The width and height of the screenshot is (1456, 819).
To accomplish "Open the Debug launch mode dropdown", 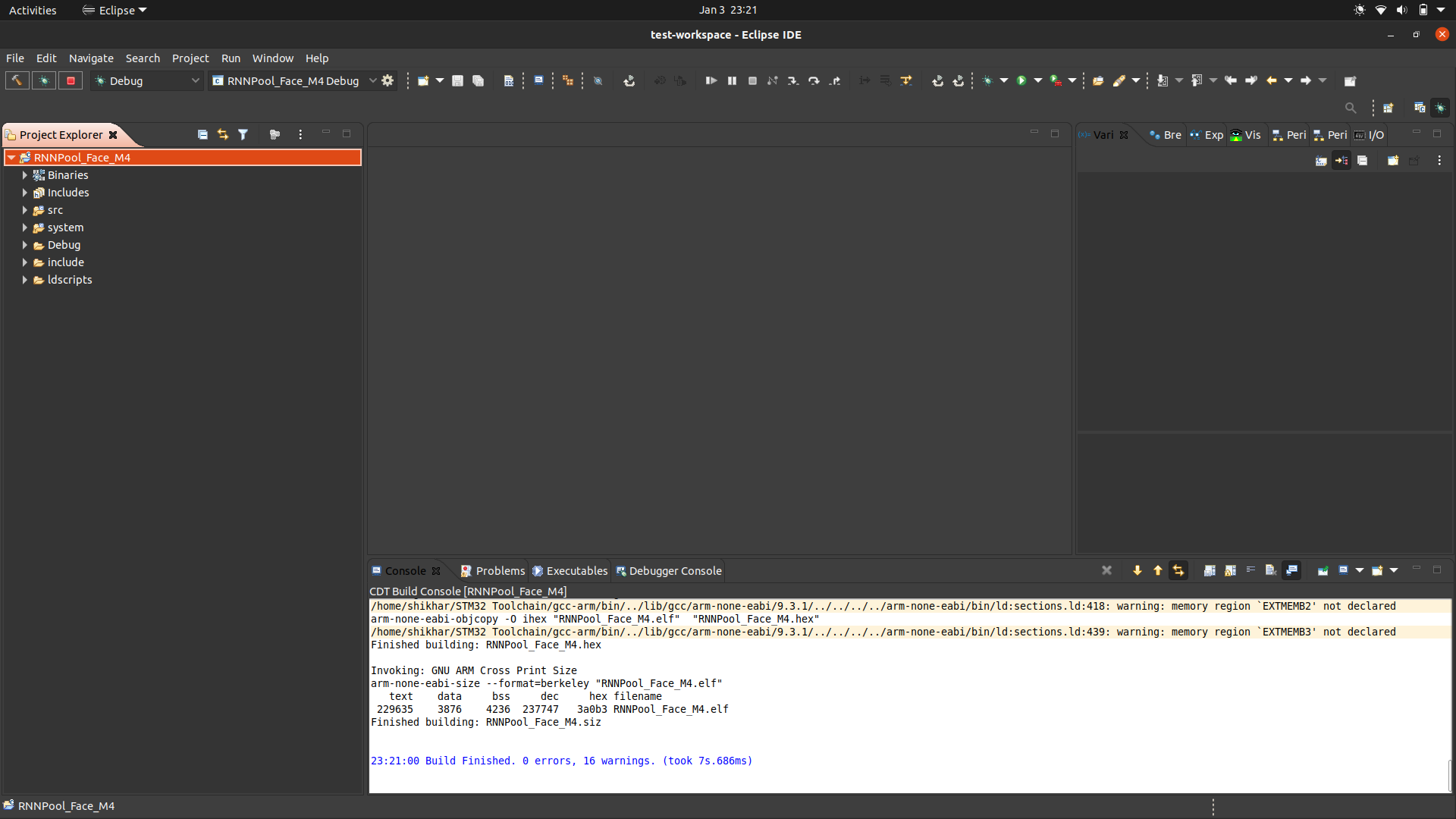I will point(195,80).
